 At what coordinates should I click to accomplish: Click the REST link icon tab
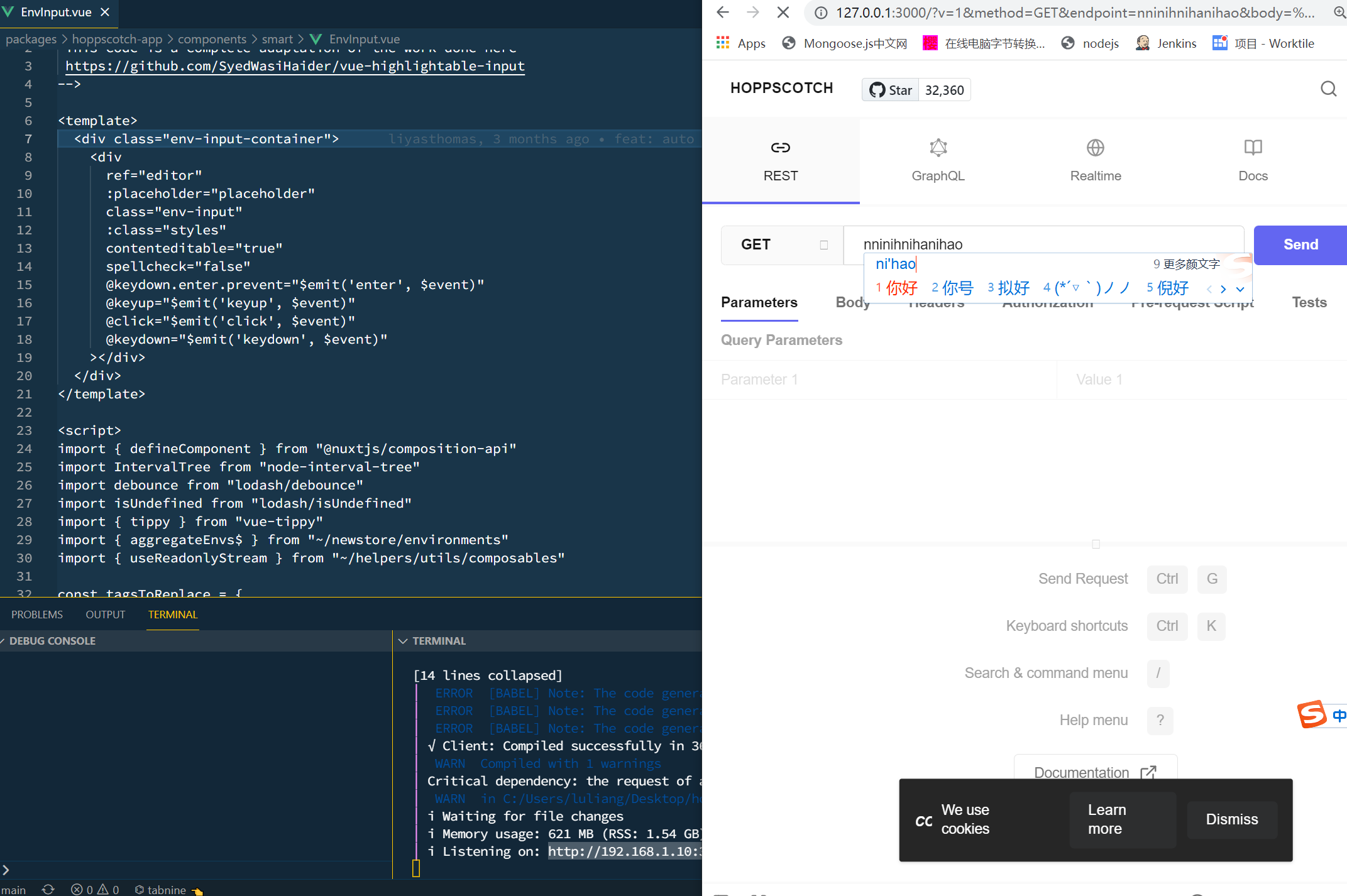pos(780,148)
